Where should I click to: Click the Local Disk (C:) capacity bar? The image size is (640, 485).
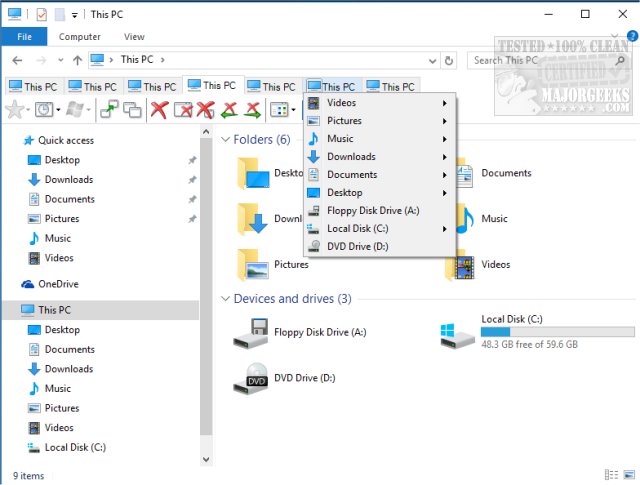(558, 332)
